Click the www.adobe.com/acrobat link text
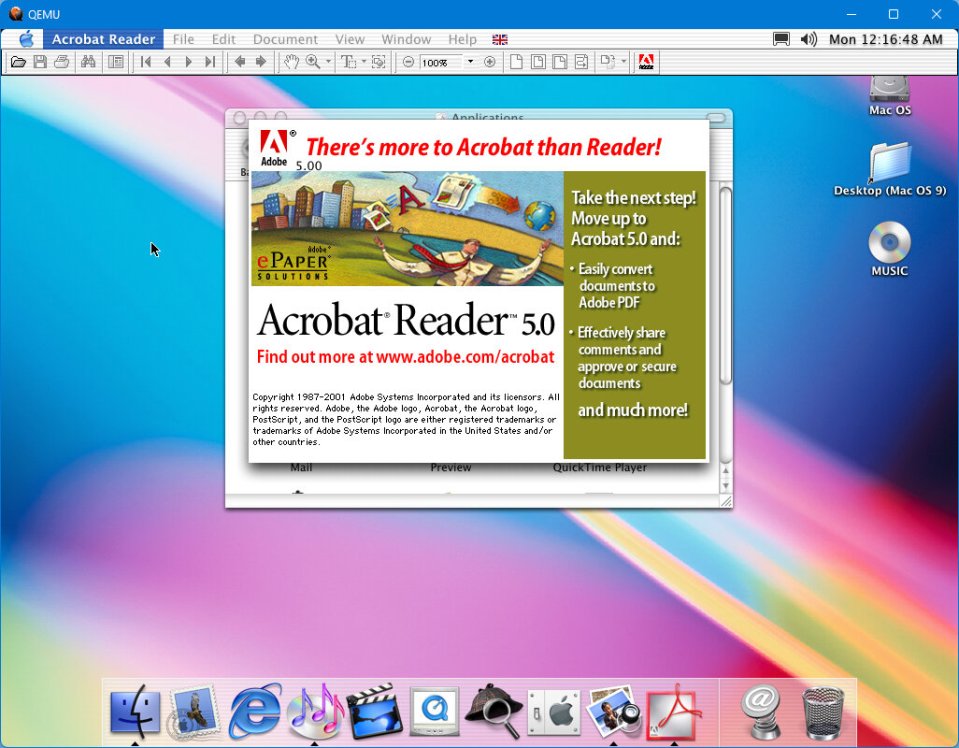 pyautogui.click(x=464, y=357)
